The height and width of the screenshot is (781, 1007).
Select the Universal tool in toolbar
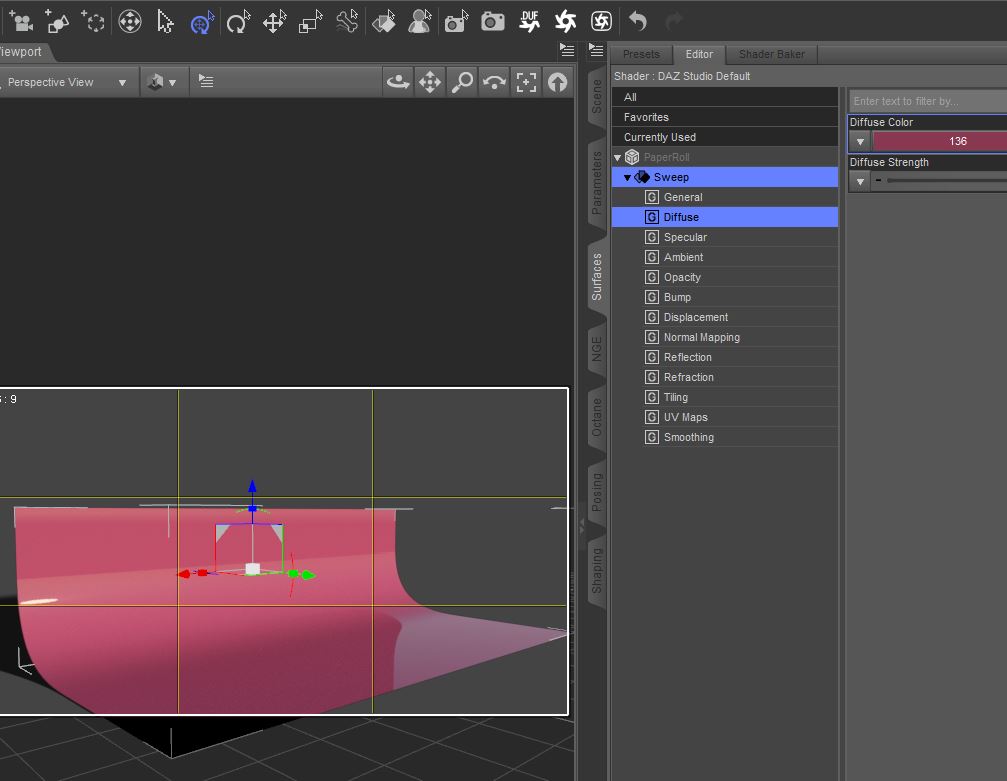point(202,21)
